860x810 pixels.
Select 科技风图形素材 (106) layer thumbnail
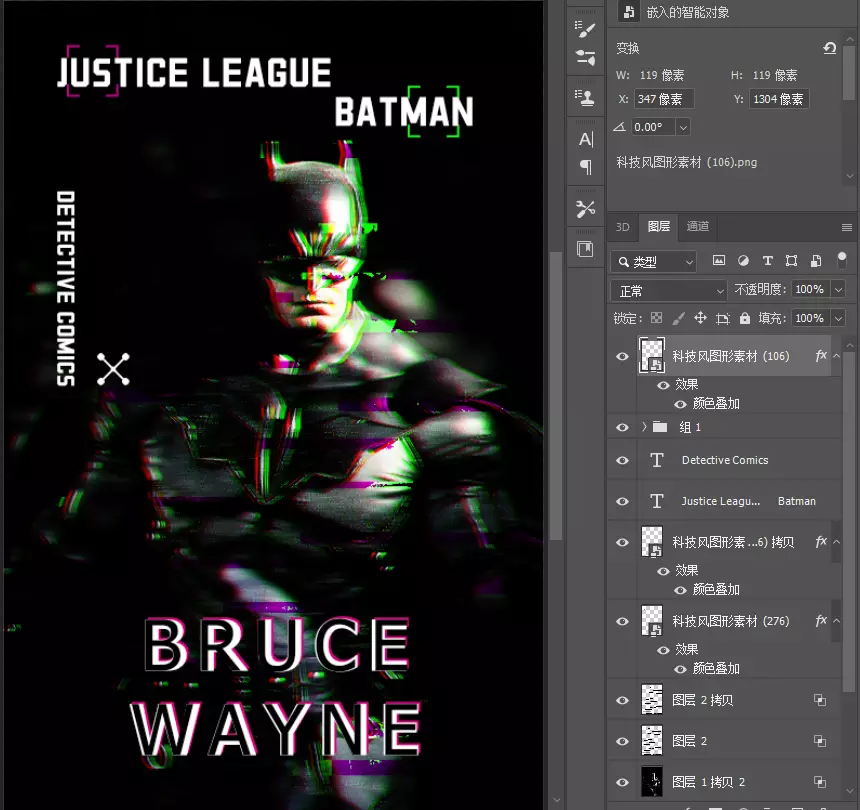point(652,355)
